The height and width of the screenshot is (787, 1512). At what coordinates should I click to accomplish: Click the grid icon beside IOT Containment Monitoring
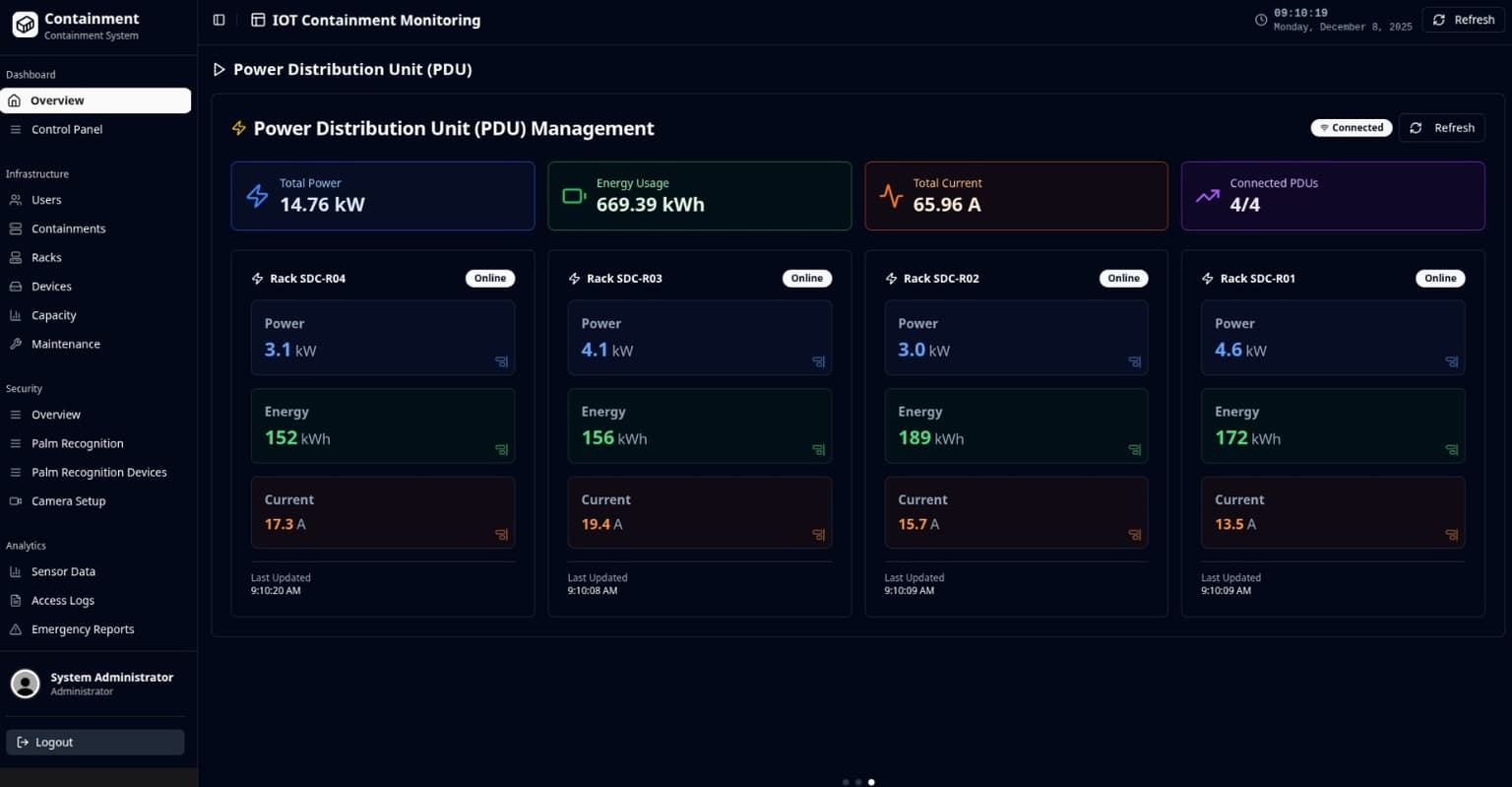[x=258, y=20]
